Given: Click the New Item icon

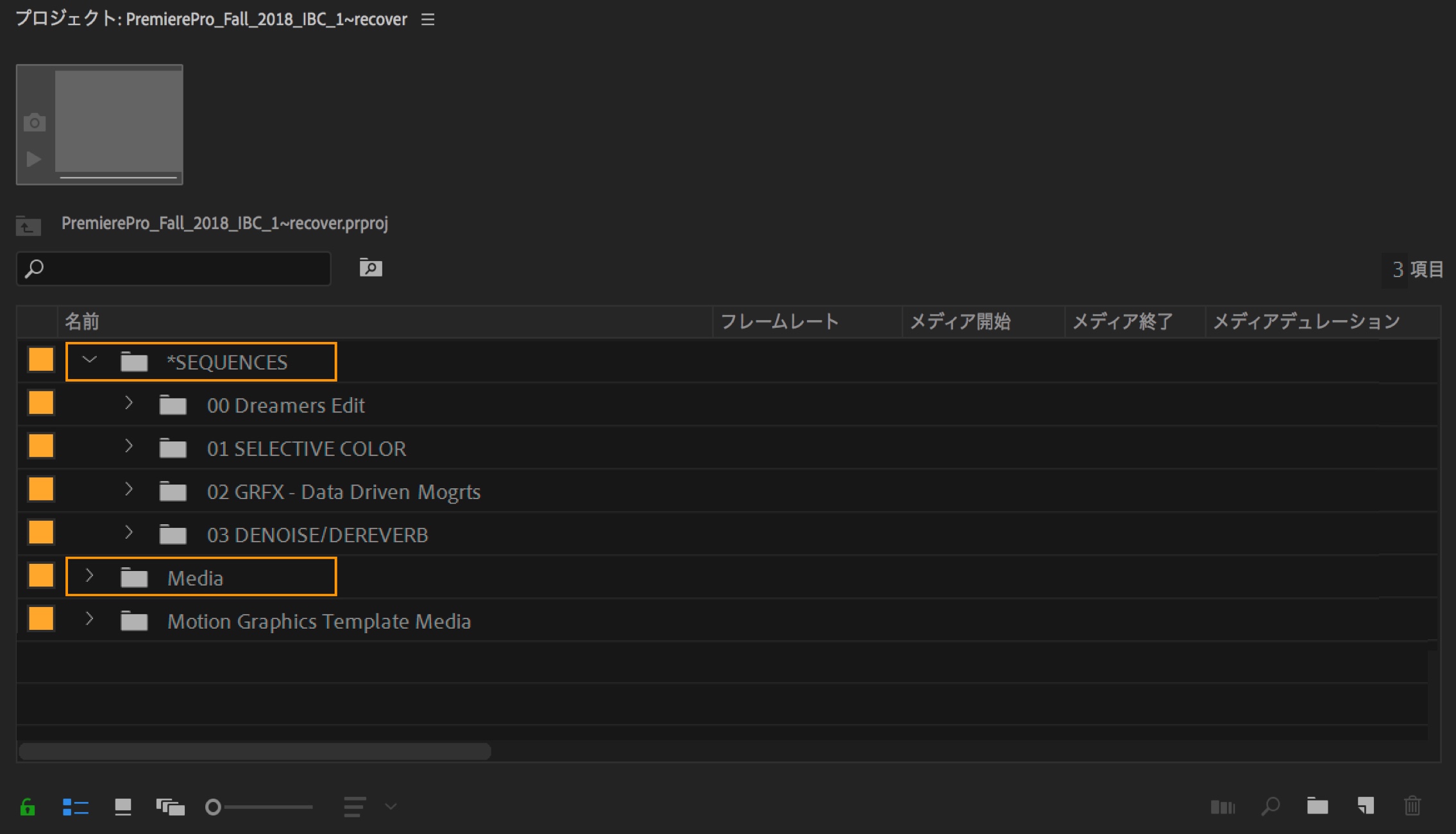Looking at the screenshot, I should 1366,806.
